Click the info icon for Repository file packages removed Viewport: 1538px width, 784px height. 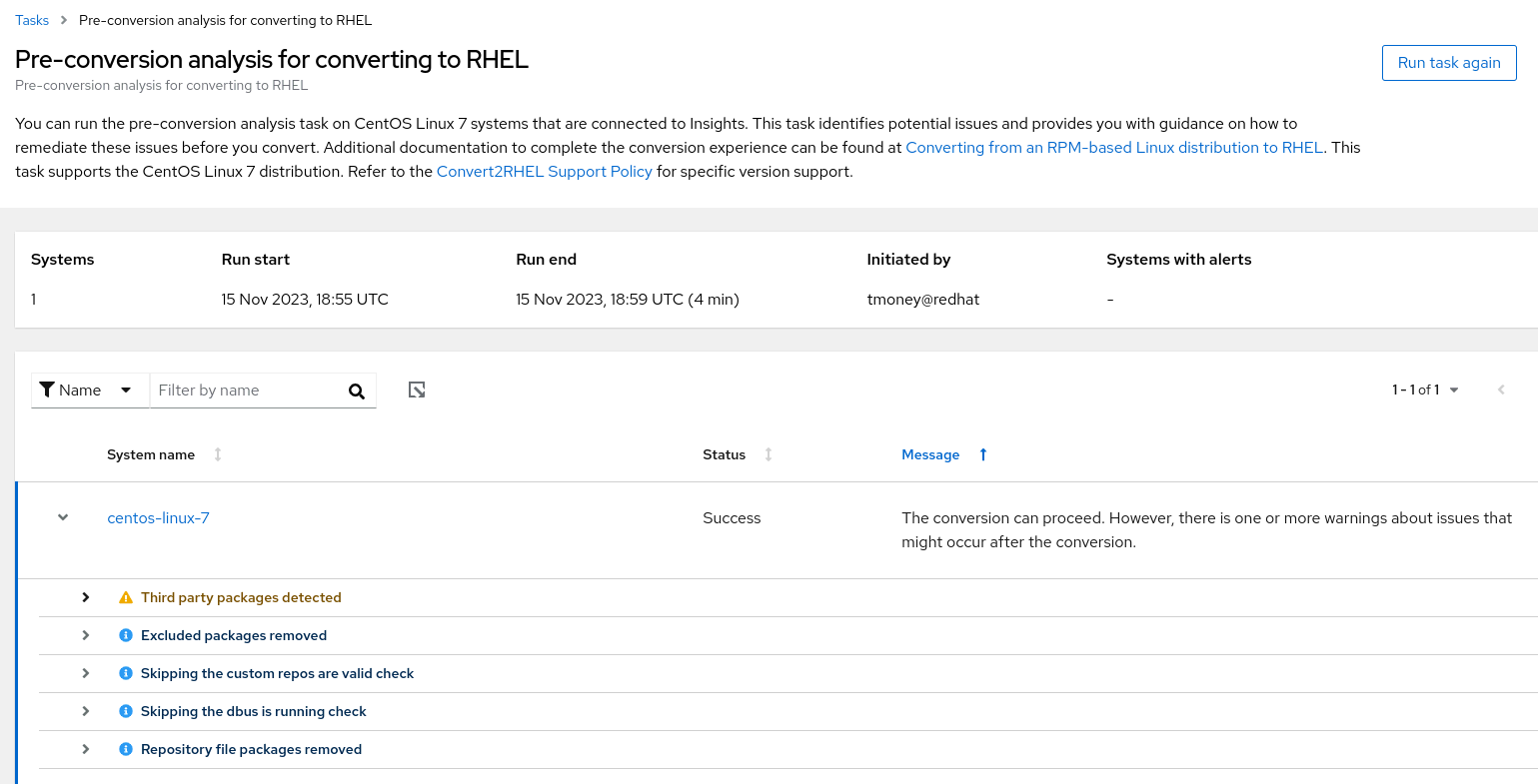[x=126, y=749]
